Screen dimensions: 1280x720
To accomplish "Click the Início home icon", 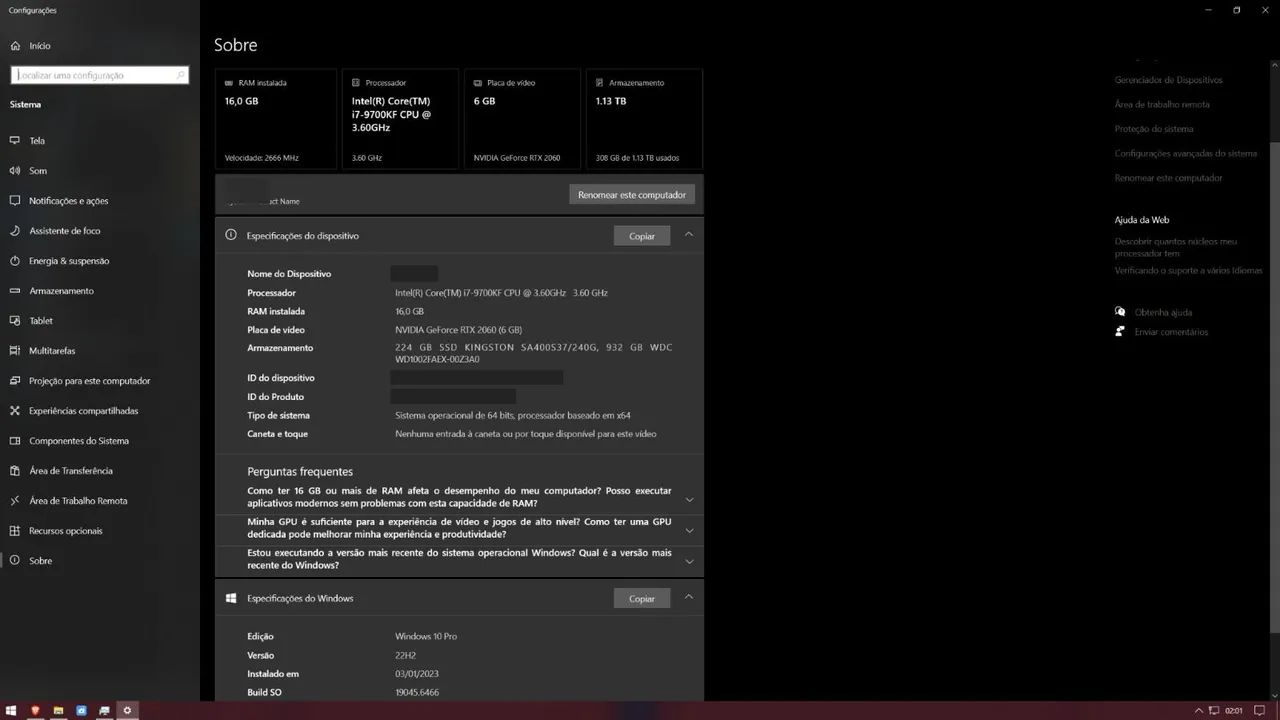I will 15,46.
